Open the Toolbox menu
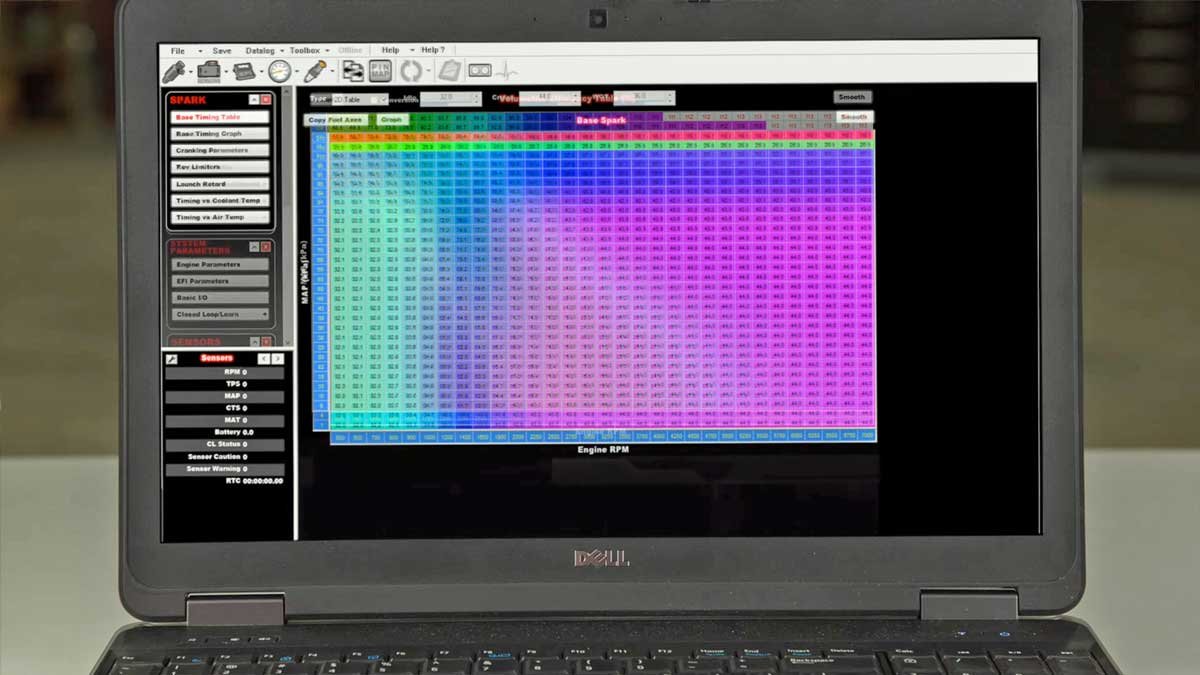 click(x=304, y=50)
